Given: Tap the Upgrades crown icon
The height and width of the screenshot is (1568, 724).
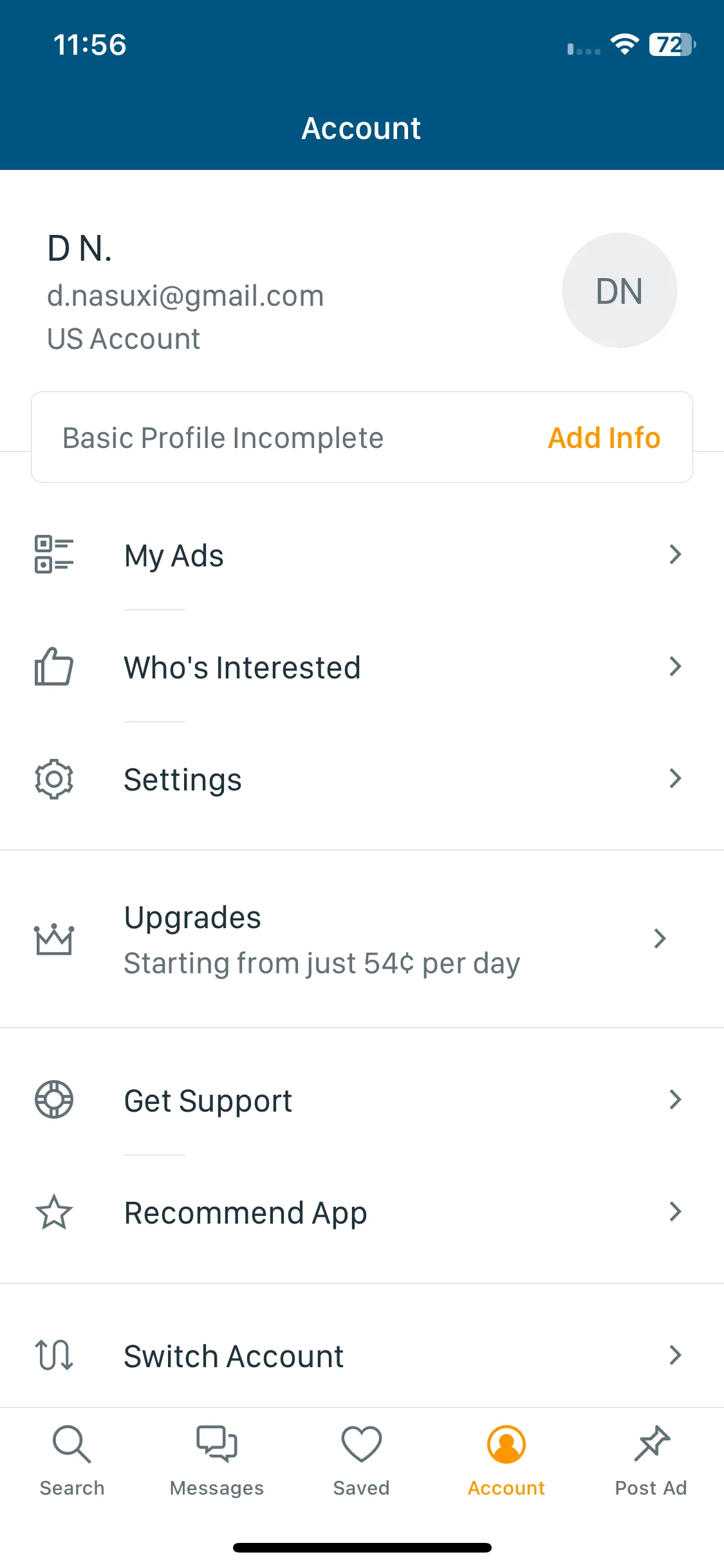Looking at the screenshot, I should coord(54,939).
